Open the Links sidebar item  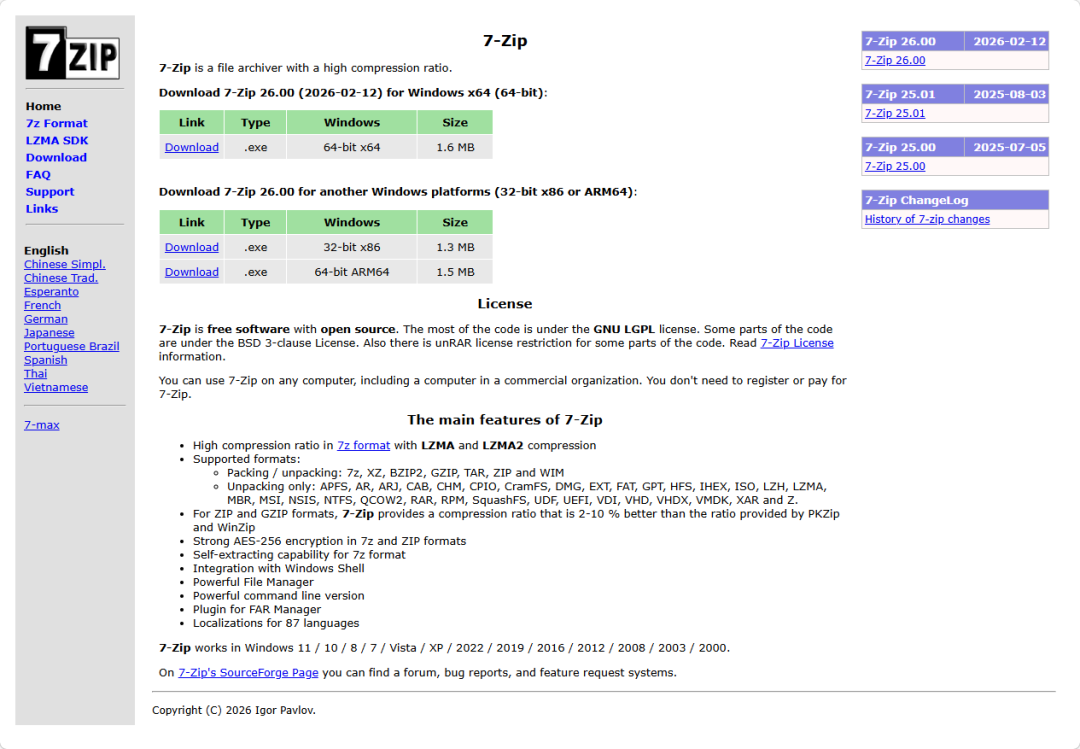42,208
